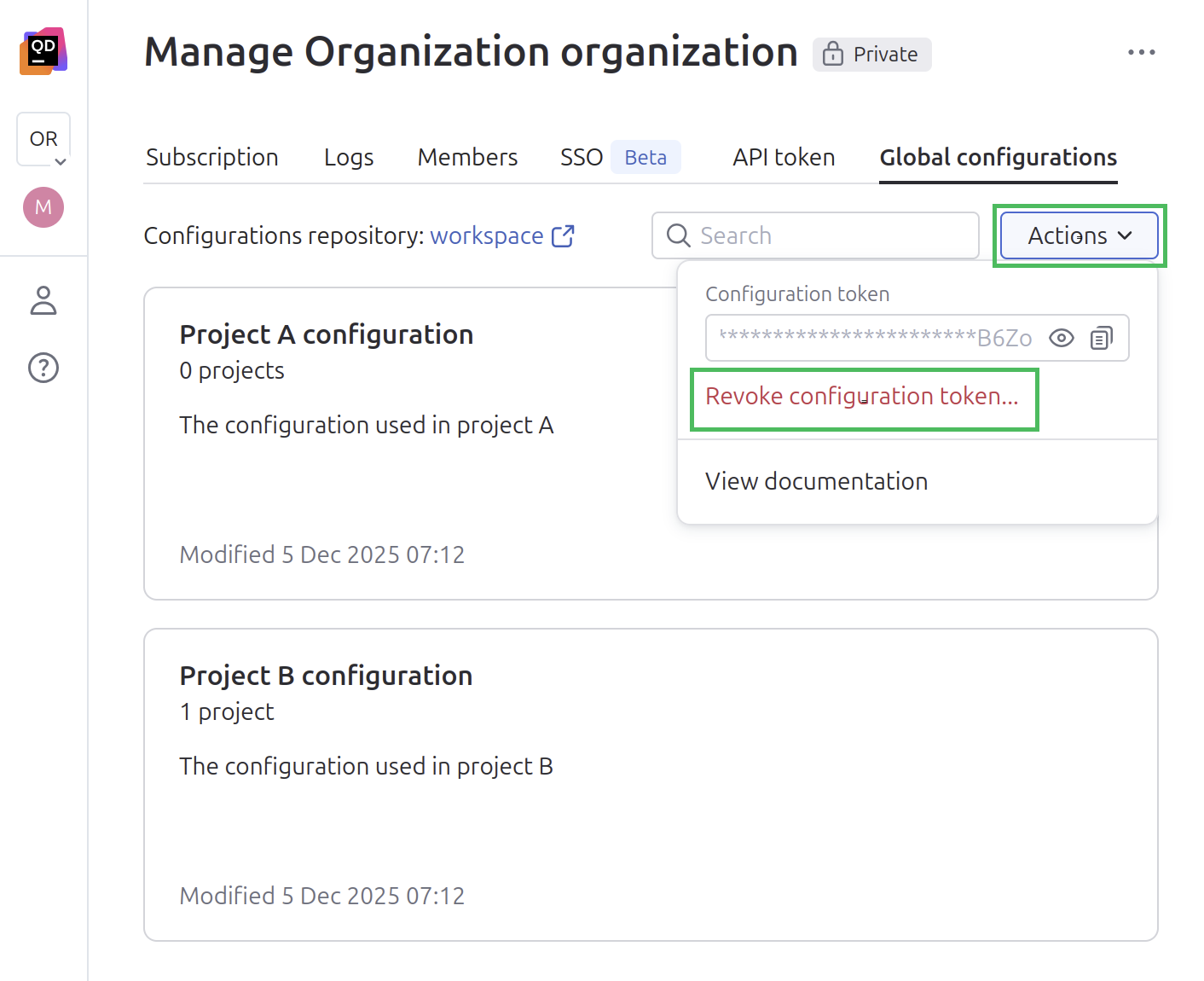Viewport: 1204px width, 981px height.
Task: Click inside the Search field
Action: (x=810, y=235)
